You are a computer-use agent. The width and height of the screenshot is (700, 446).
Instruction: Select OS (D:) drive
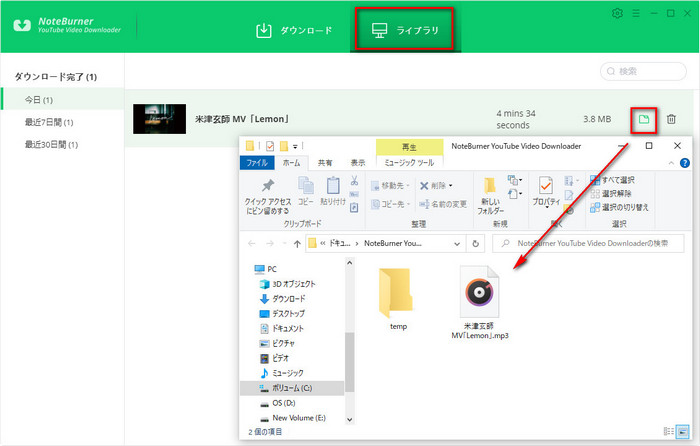[x=278, y=403]
